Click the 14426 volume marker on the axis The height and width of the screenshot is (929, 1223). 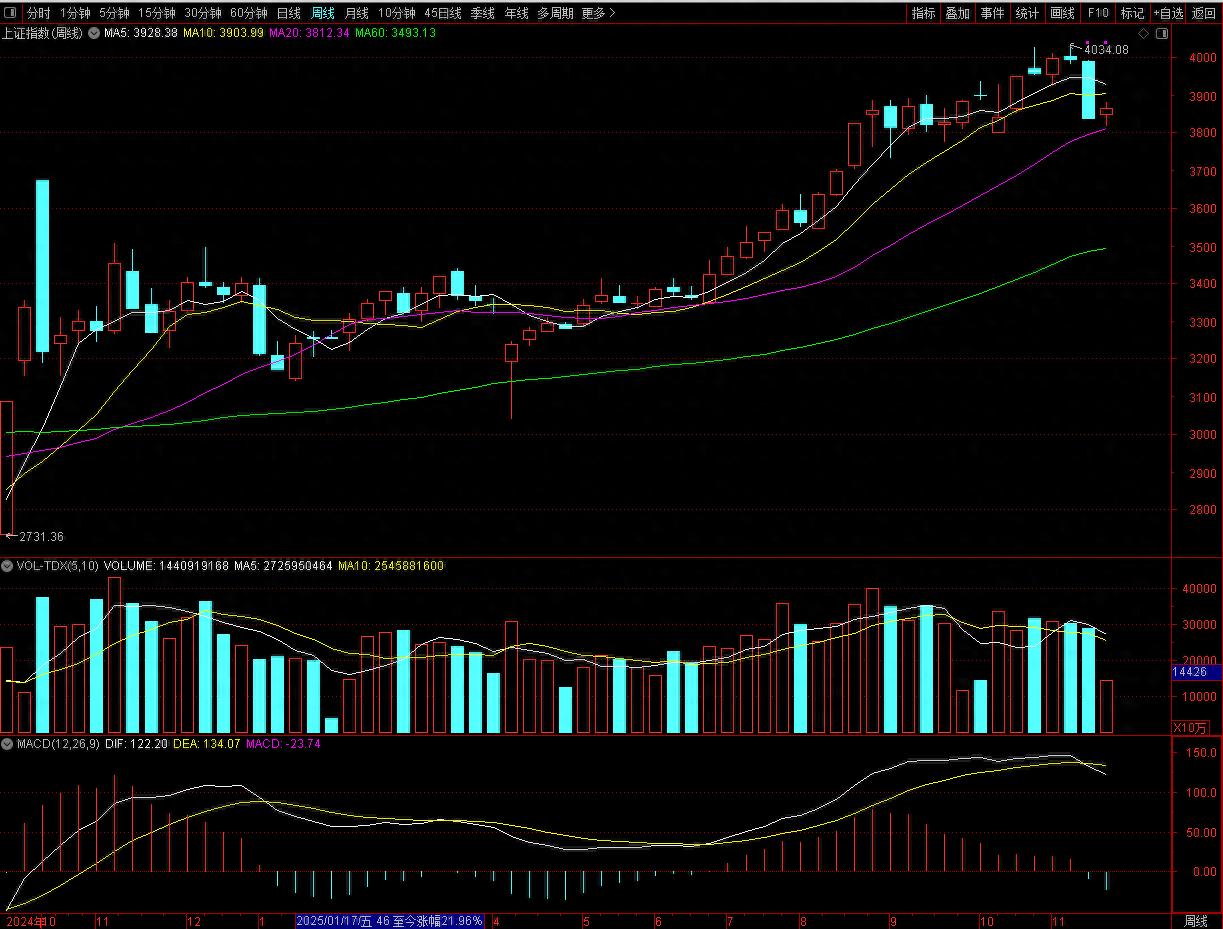pos(1195,673)
